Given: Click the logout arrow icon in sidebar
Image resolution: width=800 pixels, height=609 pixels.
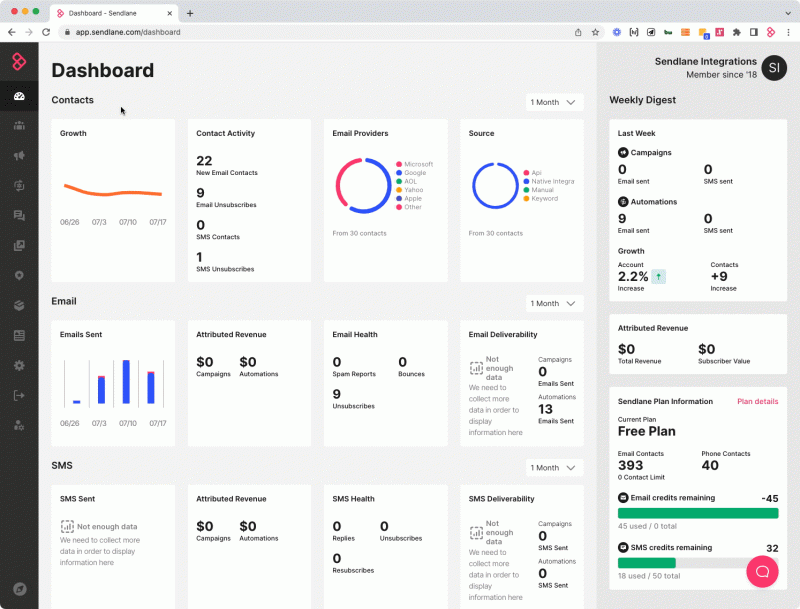Looking at the screenshot, I should [x=19, y=395].
